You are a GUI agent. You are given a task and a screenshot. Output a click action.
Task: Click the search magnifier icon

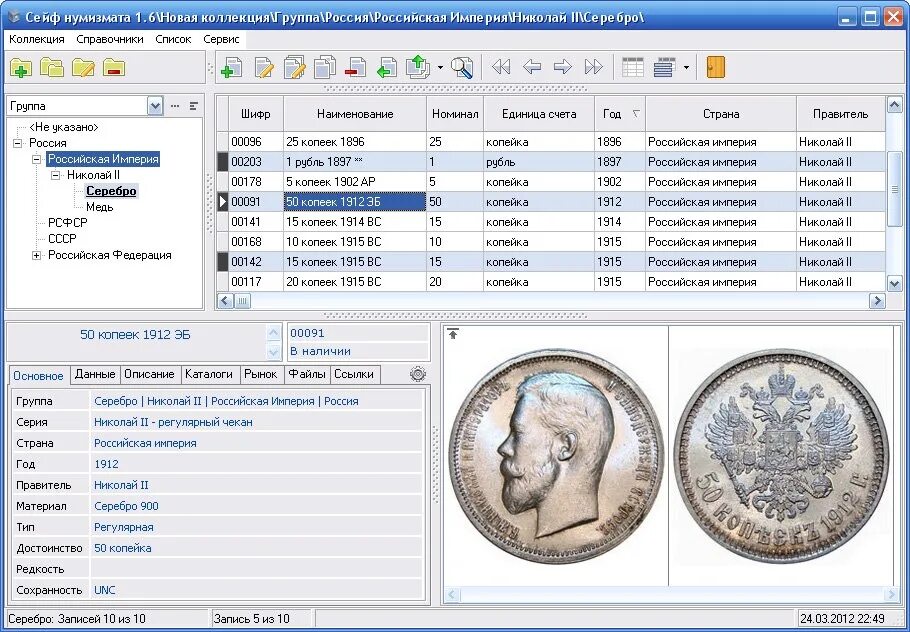click(463, 67)
